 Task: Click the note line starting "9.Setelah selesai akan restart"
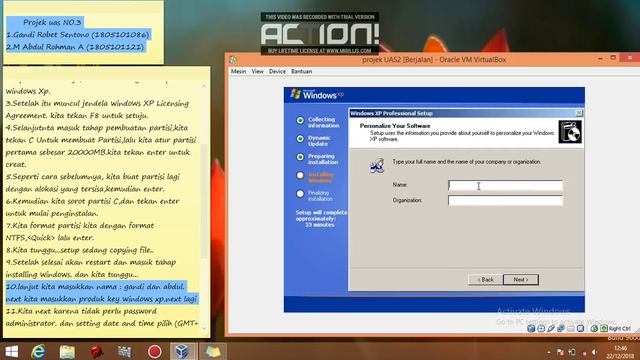tap(91, 262)
